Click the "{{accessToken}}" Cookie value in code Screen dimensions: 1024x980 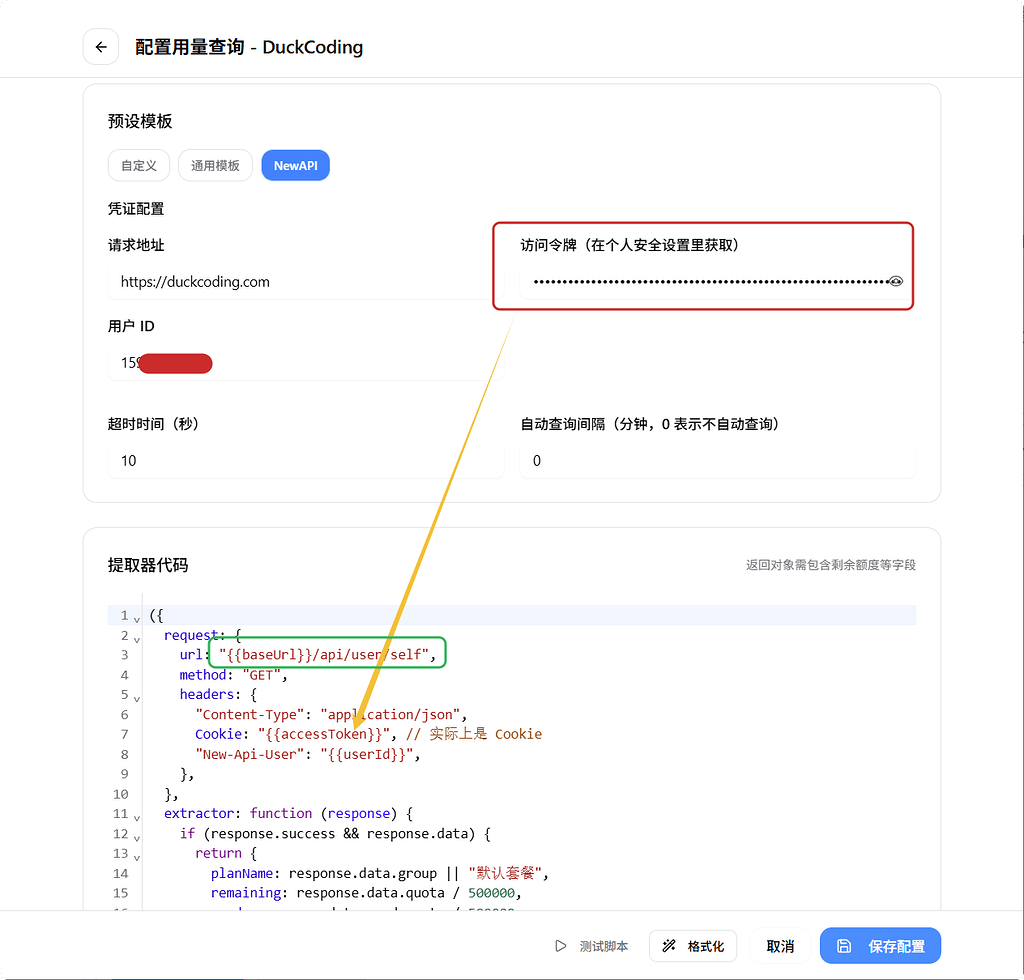323,734
